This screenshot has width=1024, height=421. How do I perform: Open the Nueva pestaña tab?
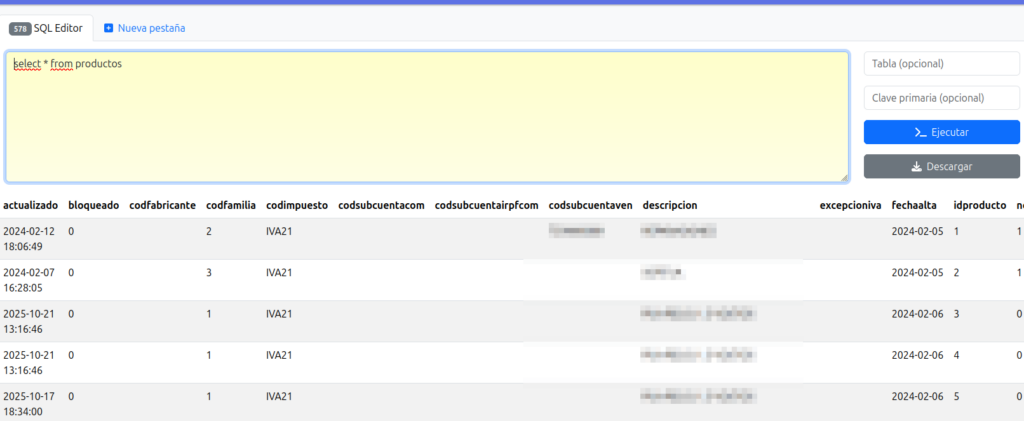tap(150, 28)
